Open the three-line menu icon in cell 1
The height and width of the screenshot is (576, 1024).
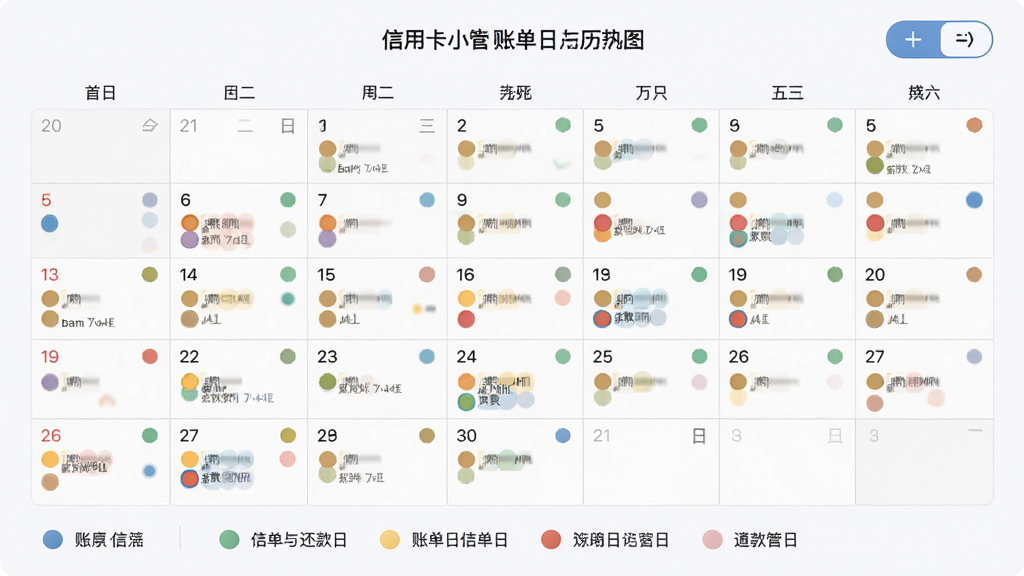tap(426, 126)
